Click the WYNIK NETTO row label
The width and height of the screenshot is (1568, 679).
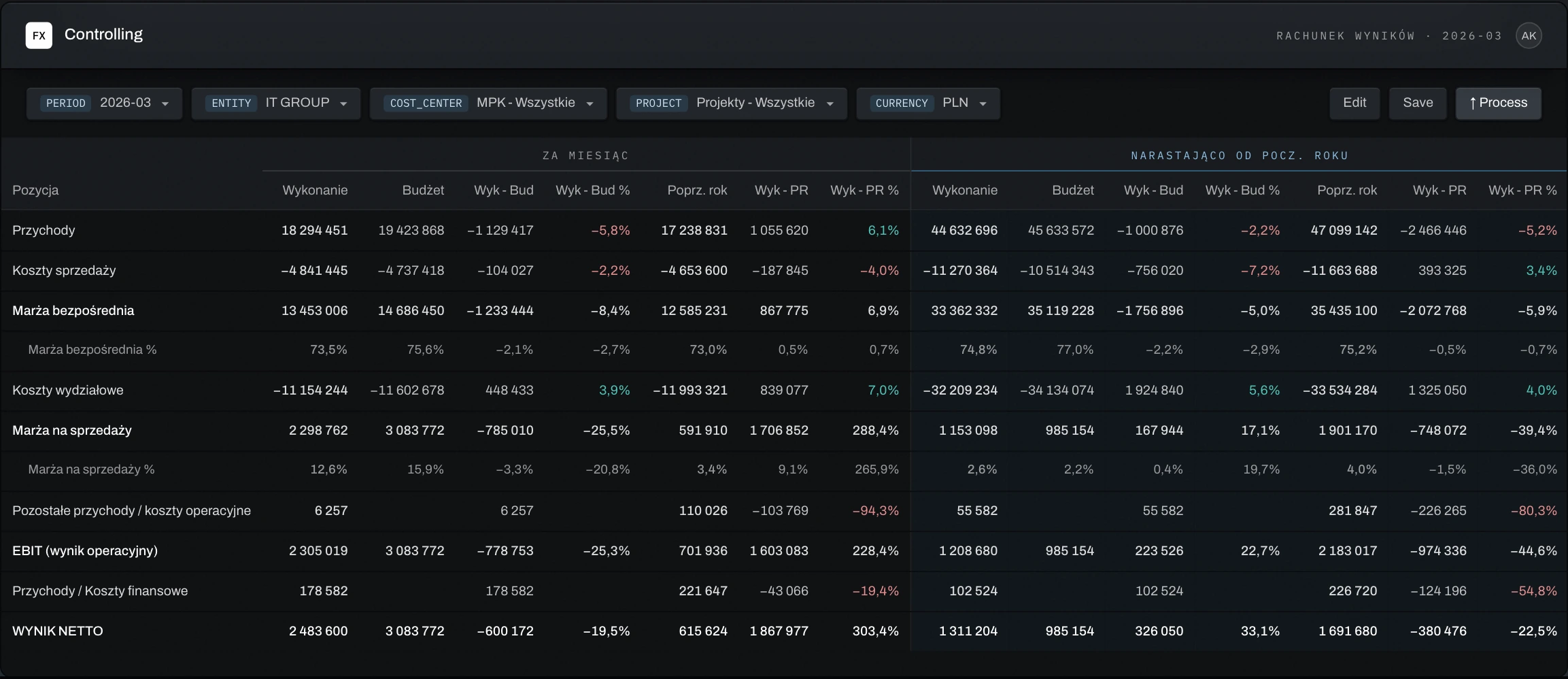[x=58, y=631]
